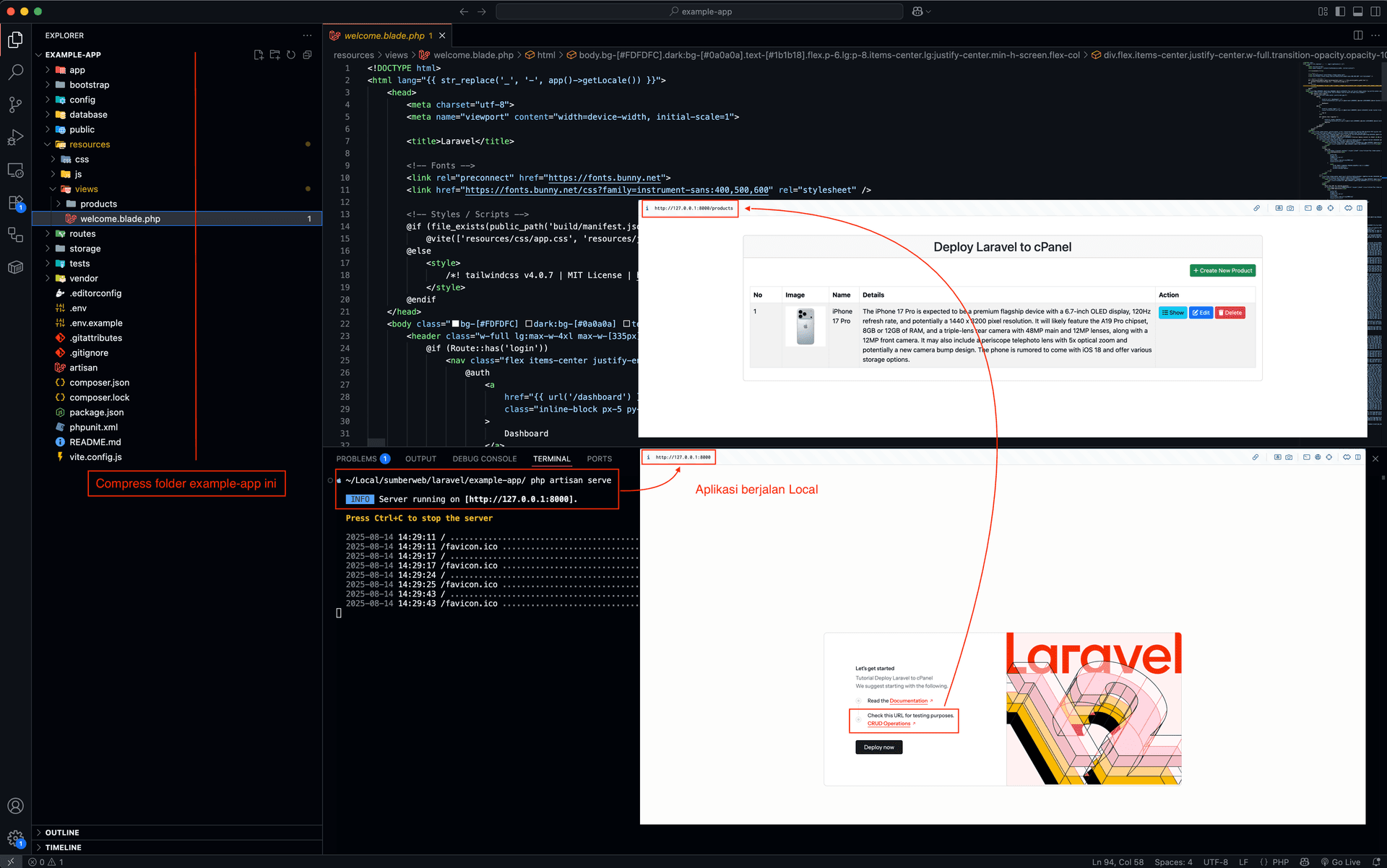This screenshot has height=868, width=1387.
Task: Open the Accounts icon in activity bar
Action: point(15,806)
